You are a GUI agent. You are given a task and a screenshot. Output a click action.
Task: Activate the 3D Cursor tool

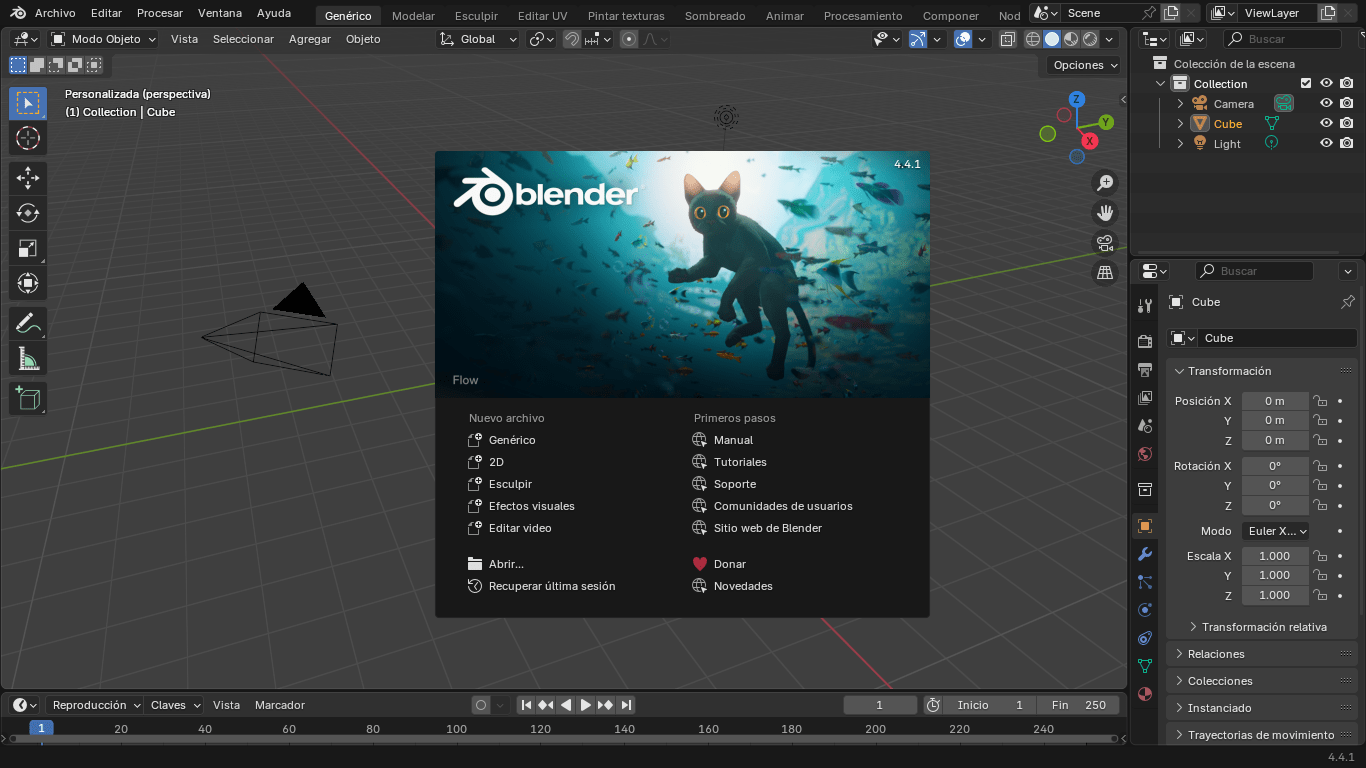(28, 137)
